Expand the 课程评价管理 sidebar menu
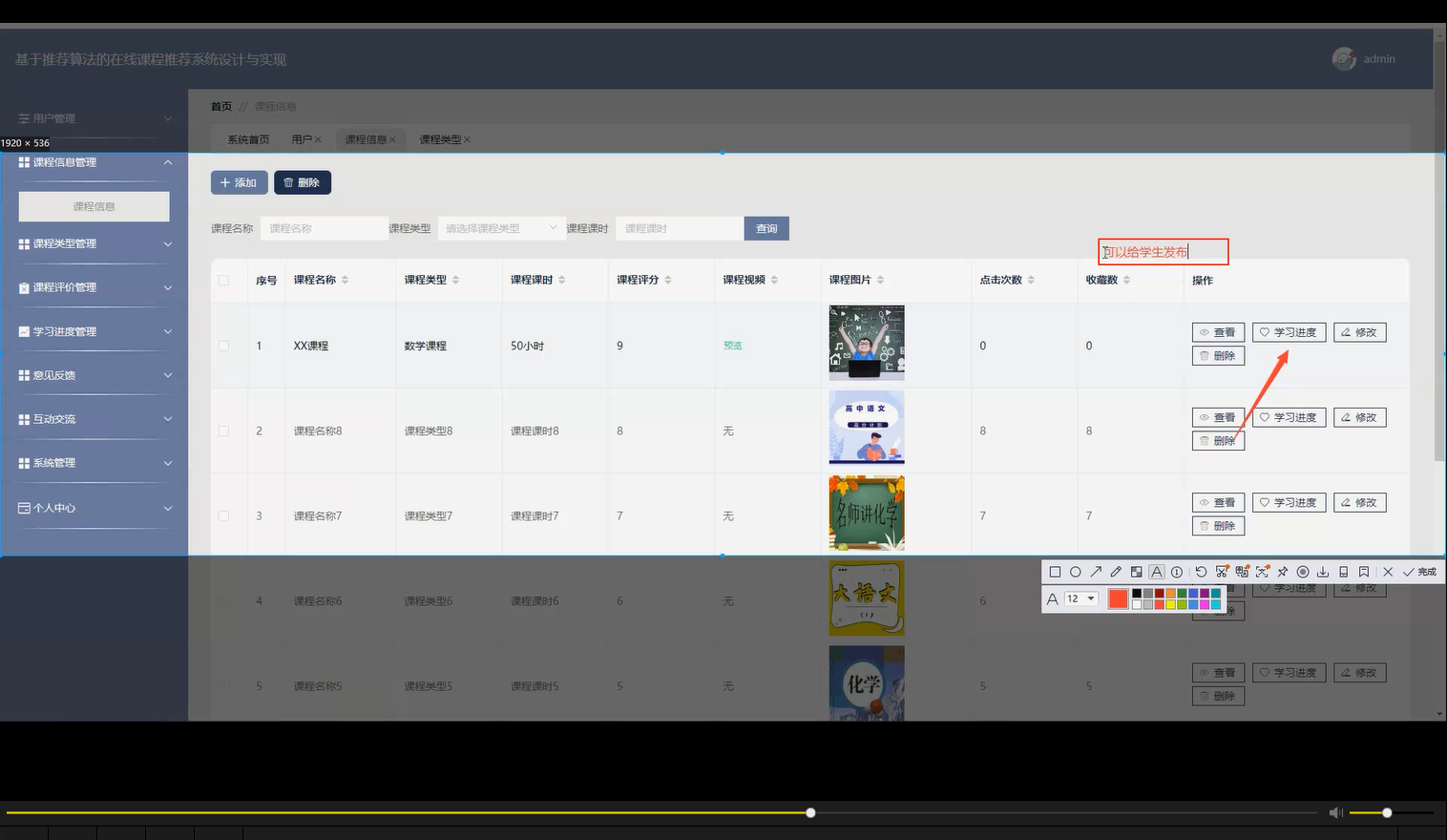Screen dimensions: 1447x840 point(94,287)
